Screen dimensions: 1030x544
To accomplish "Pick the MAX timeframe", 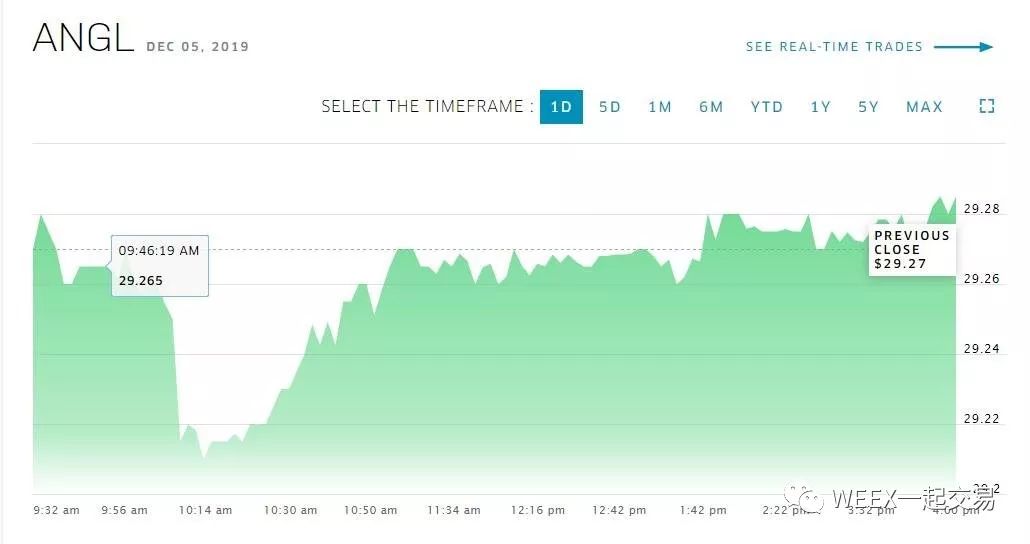I will (x=924, y=107).
